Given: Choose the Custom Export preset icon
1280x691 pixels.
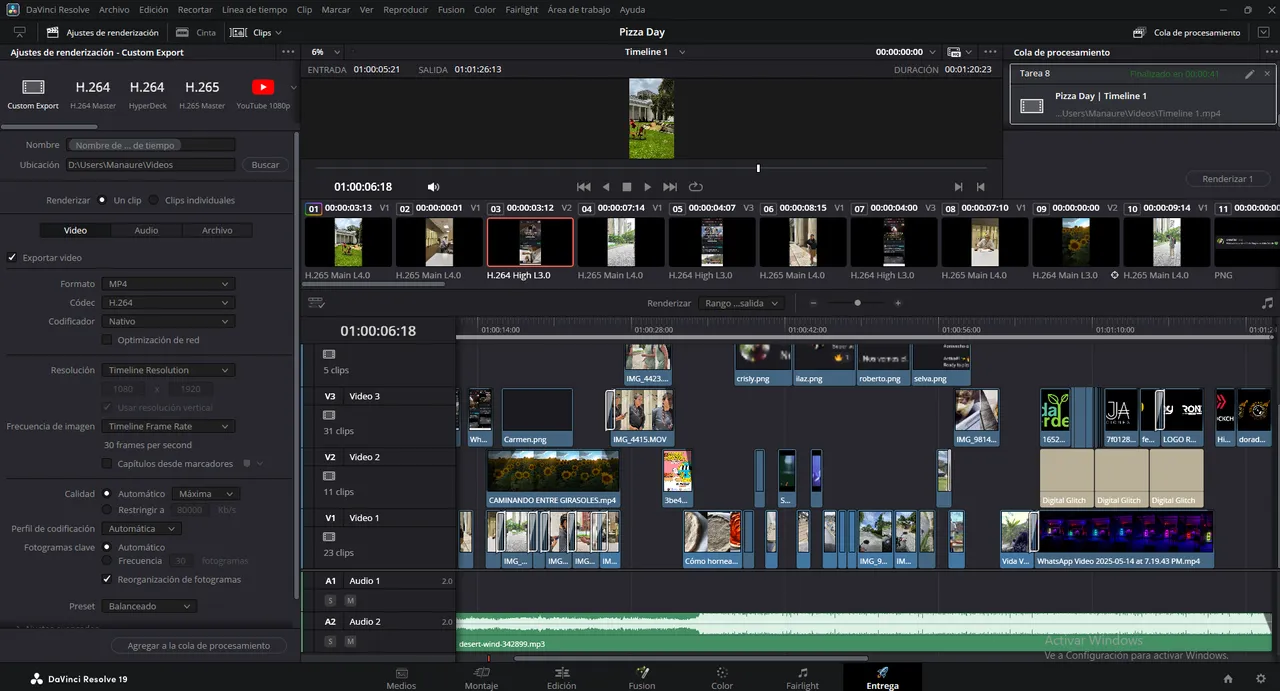Looking at the screenshot, I should [x=33, y=88].
